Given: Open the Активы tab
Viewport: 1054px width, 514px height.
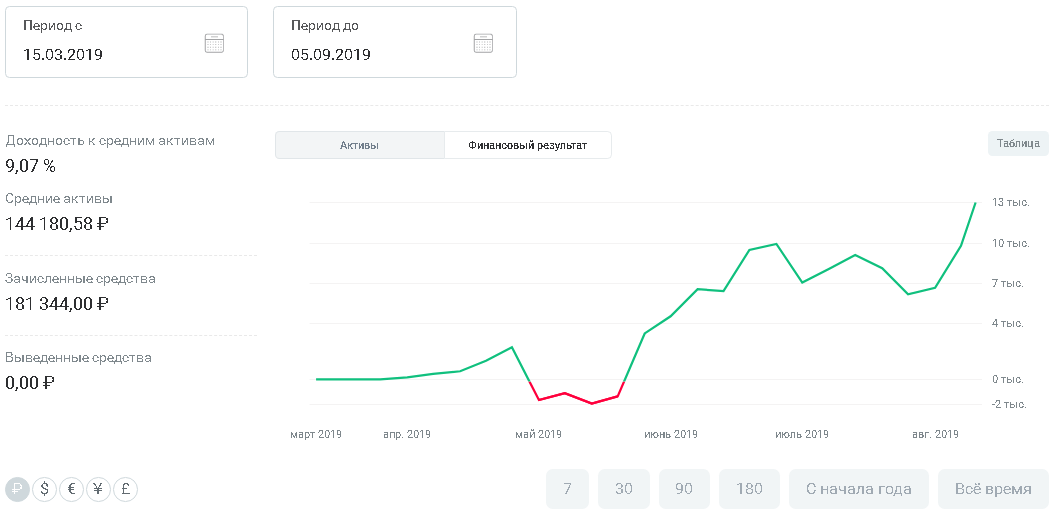Looking at the screenshot, I should coord(360,145).
